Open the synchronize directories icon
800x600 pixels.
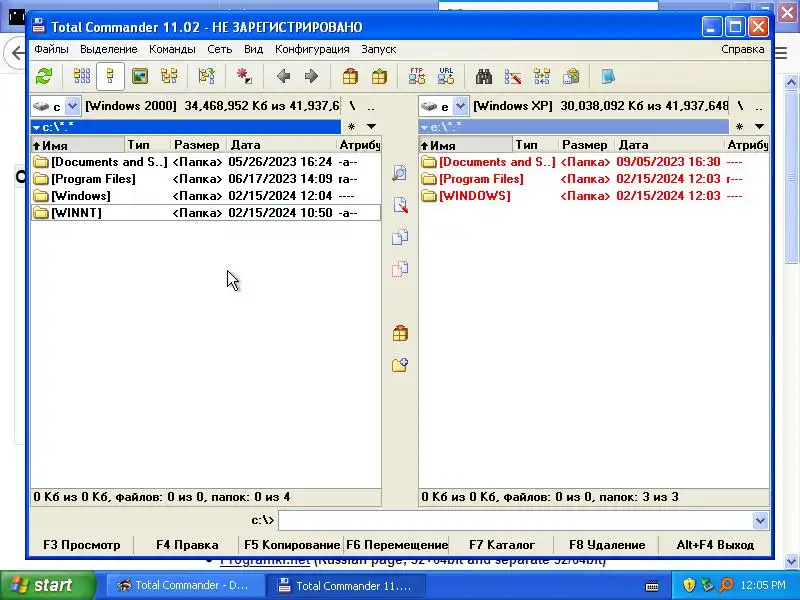(542, 77)
